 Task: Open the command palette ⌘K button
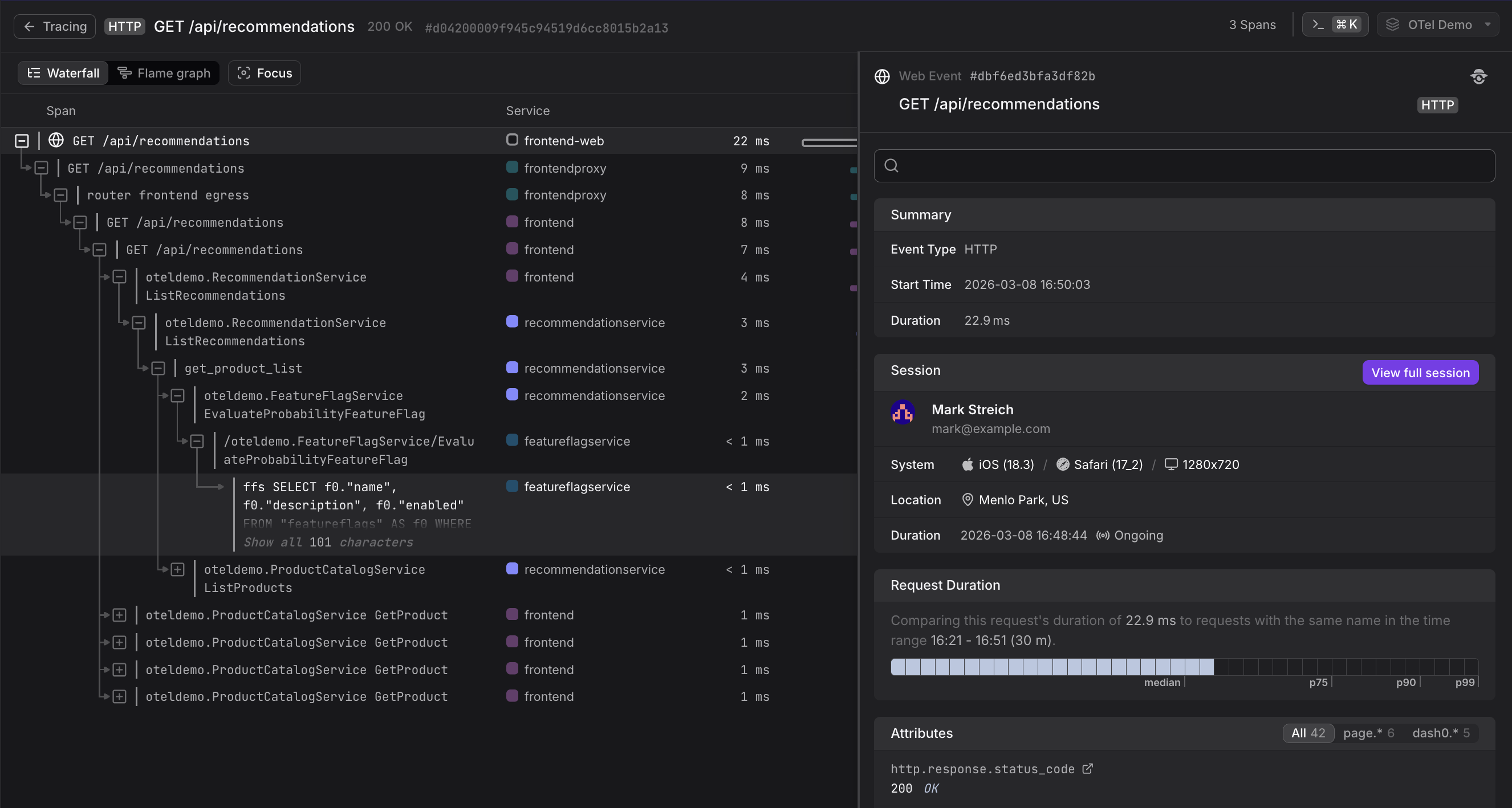click(x=1335, y=25)
